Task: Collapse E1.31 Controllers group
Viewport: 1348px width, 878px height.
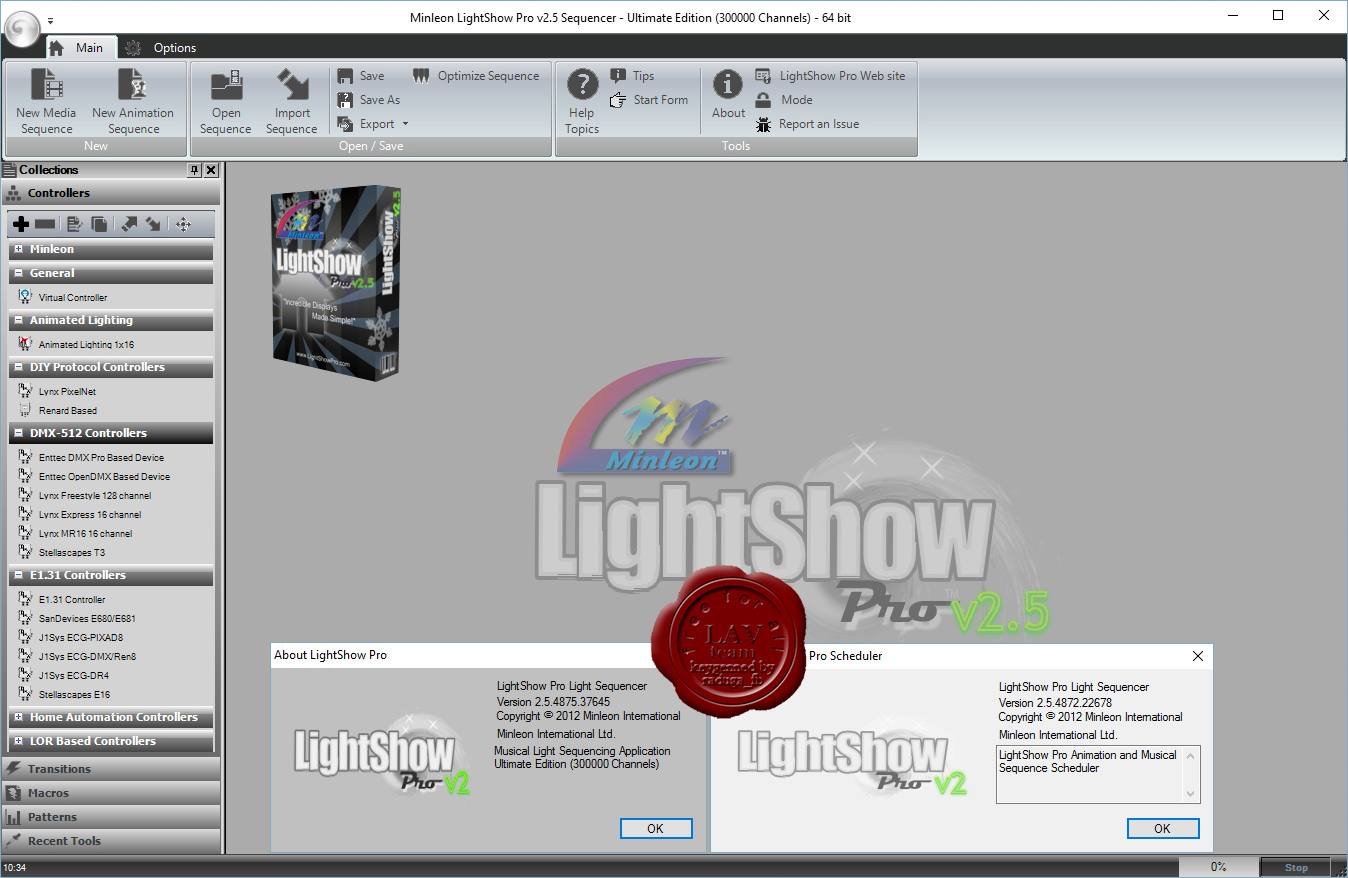Action: click(19, 575)
